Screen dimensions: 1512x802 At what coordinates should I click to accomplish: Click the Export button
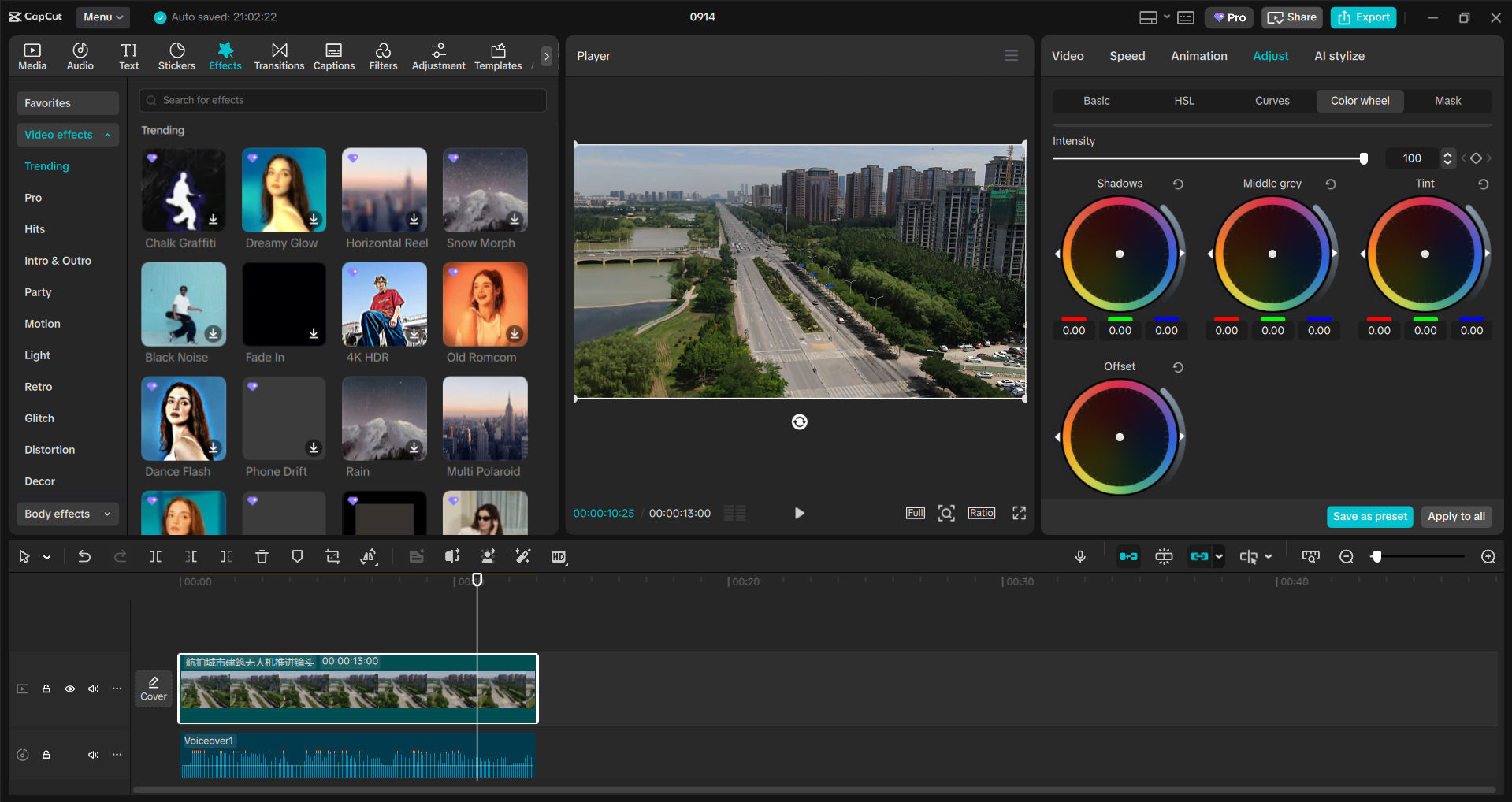pos(1363,17)
